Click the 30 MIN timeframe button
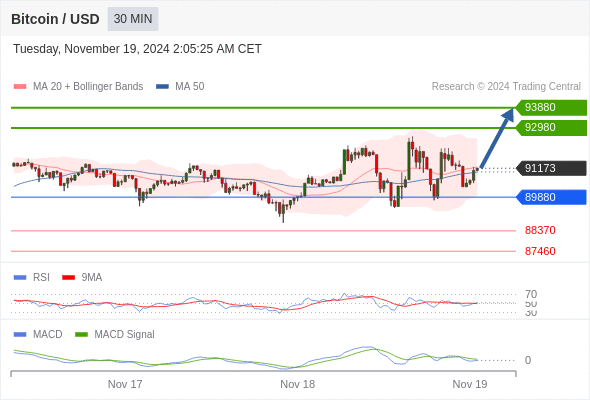 (x=133, y=19)
